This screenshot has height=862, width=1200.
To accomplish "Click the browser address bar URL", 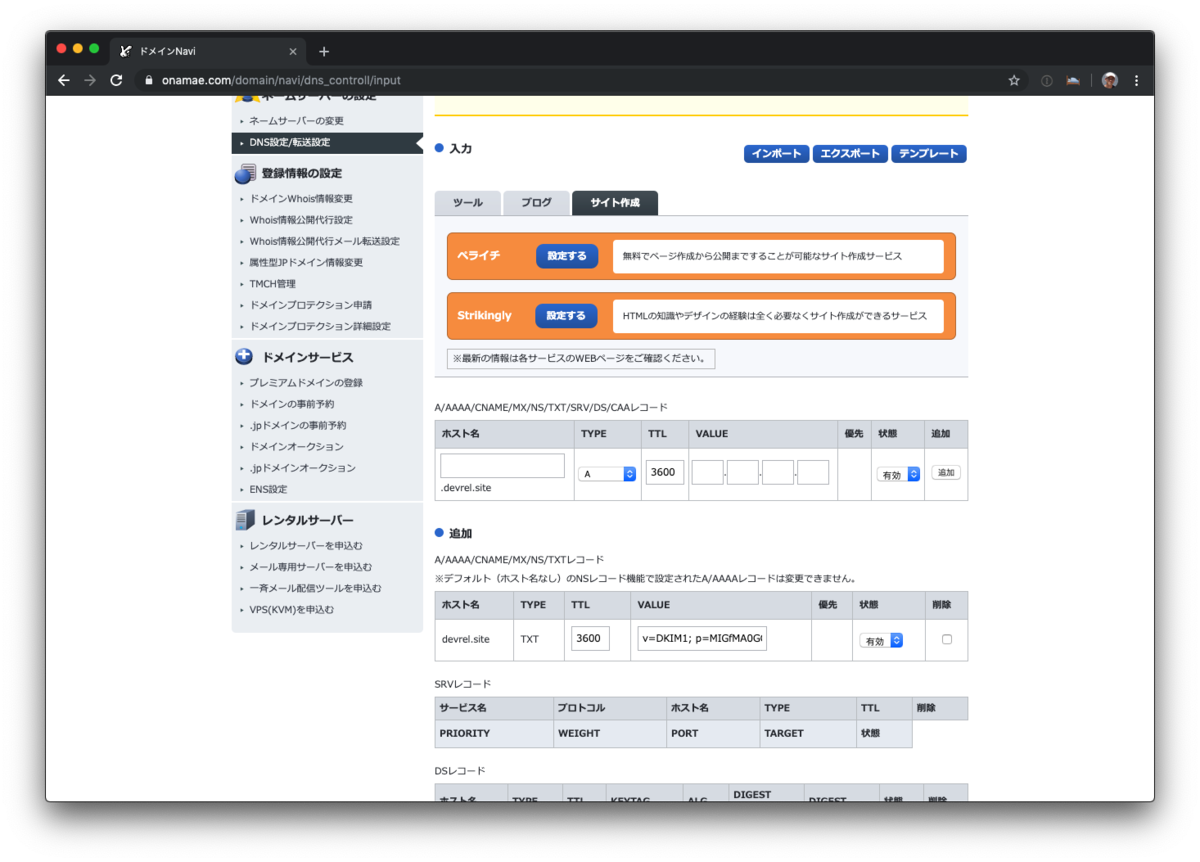I will click(x=281, y=80).
